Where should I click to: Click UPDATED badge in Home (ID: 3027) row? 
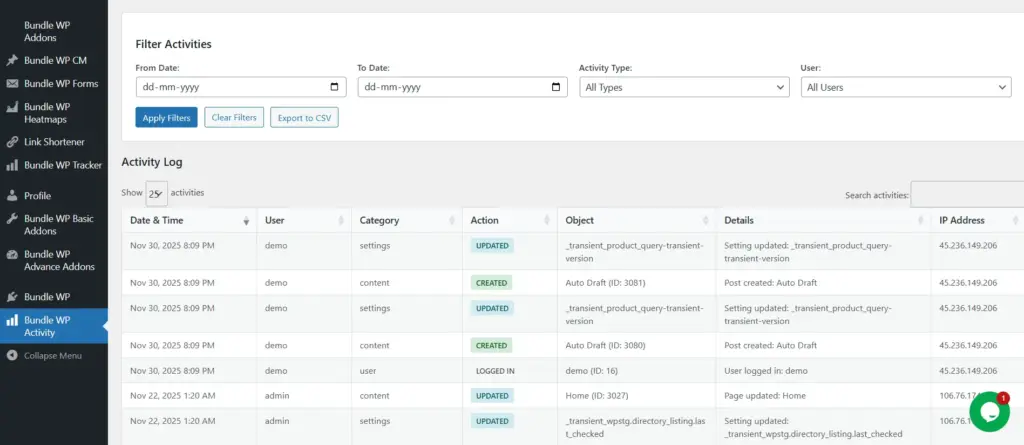coord(492,395)
